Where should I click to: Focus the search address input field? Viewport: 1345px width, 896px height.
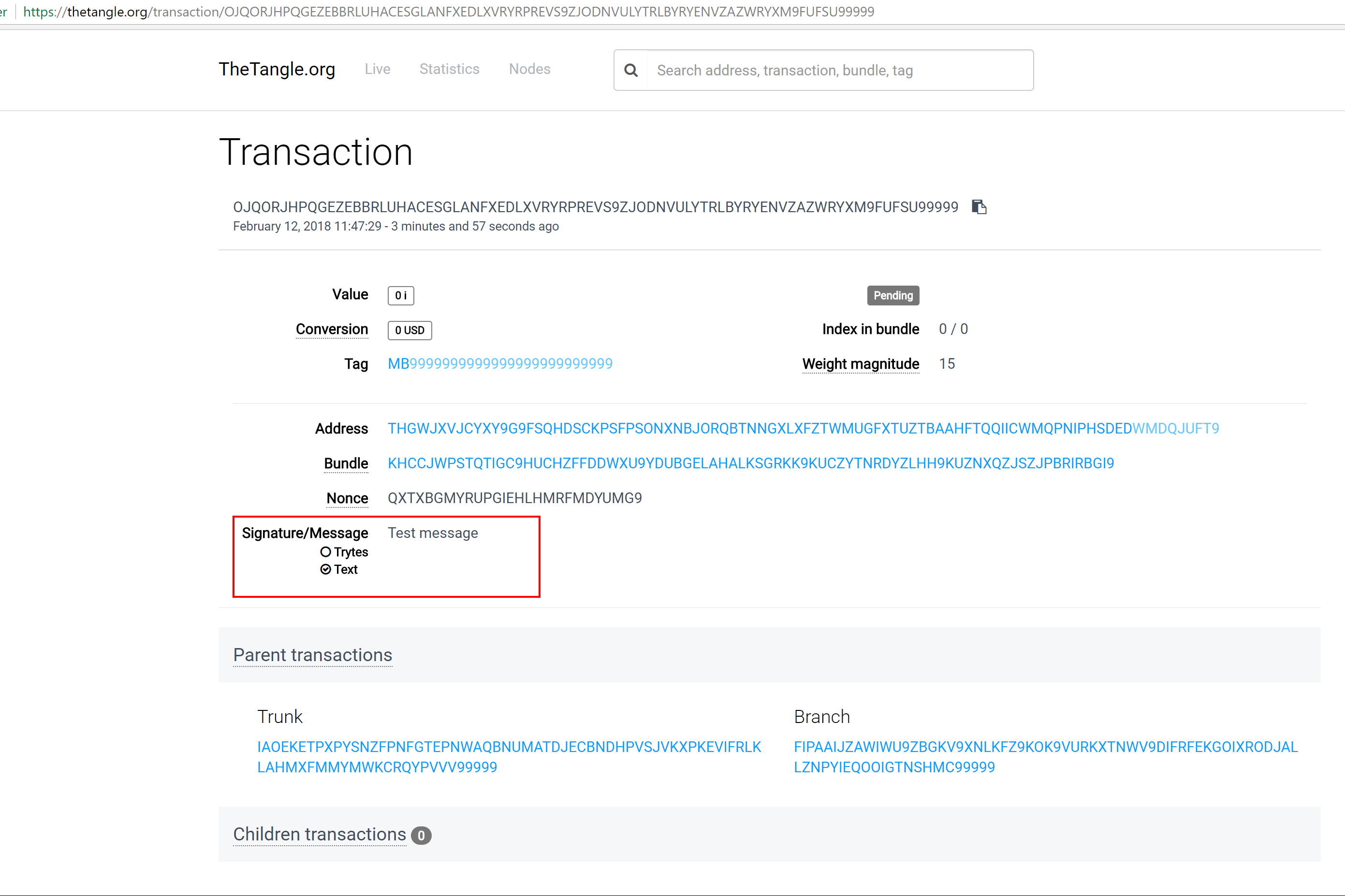[839, 70]
